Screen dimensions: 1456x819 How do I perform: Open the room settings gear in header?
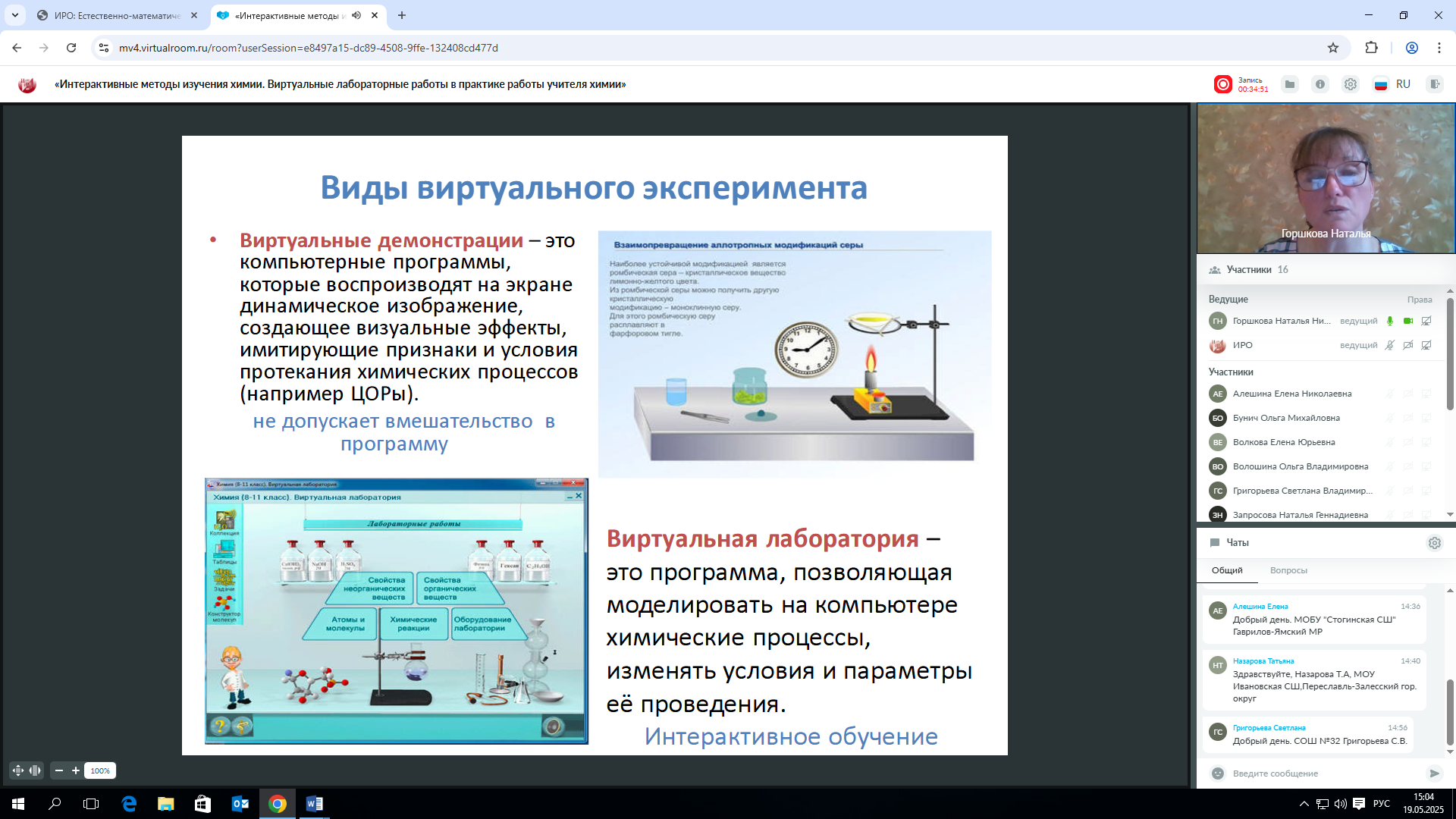coord(1351,84)
